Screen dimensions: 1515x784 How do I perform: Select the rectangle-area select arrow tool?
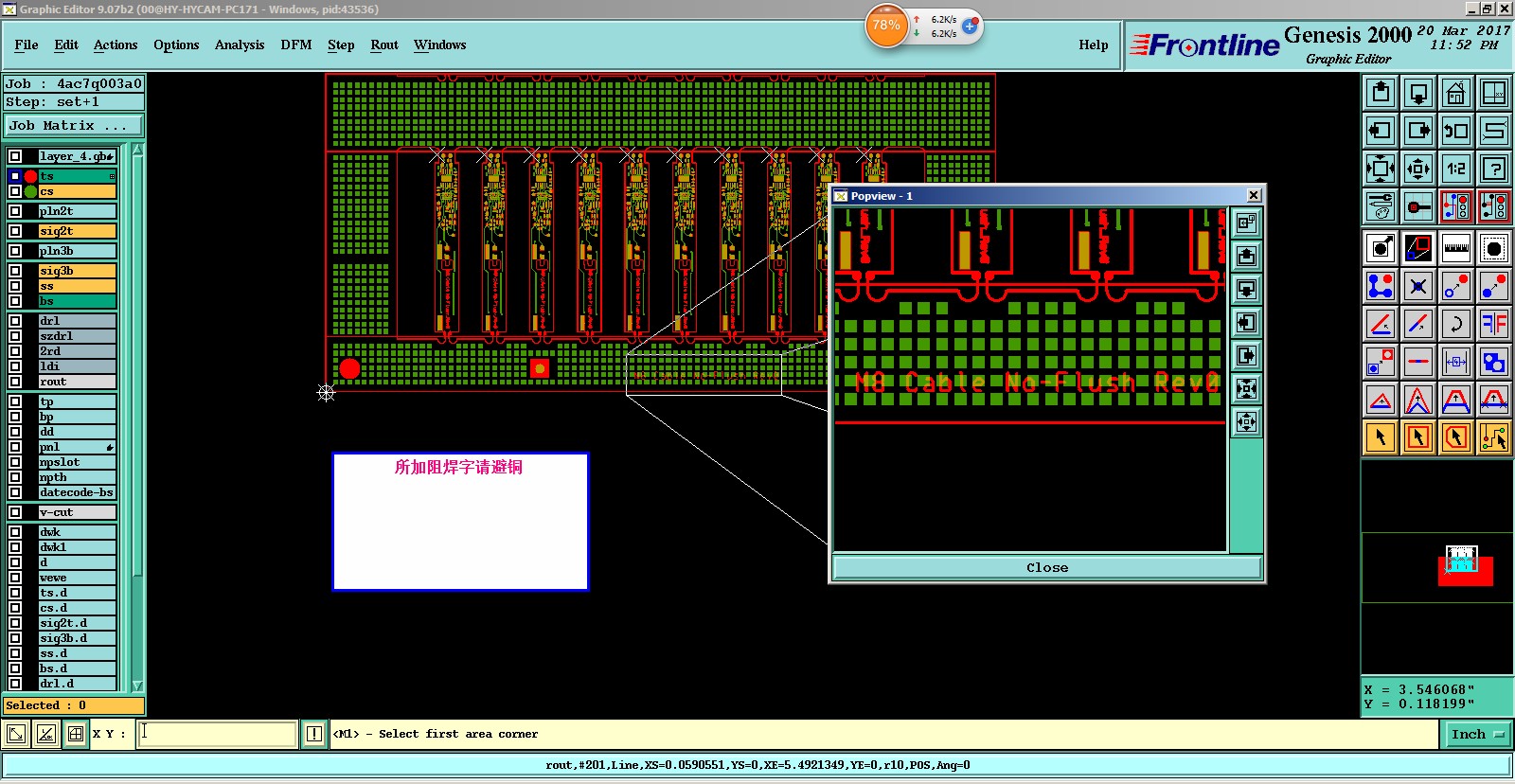click(x=1418, y=437)
